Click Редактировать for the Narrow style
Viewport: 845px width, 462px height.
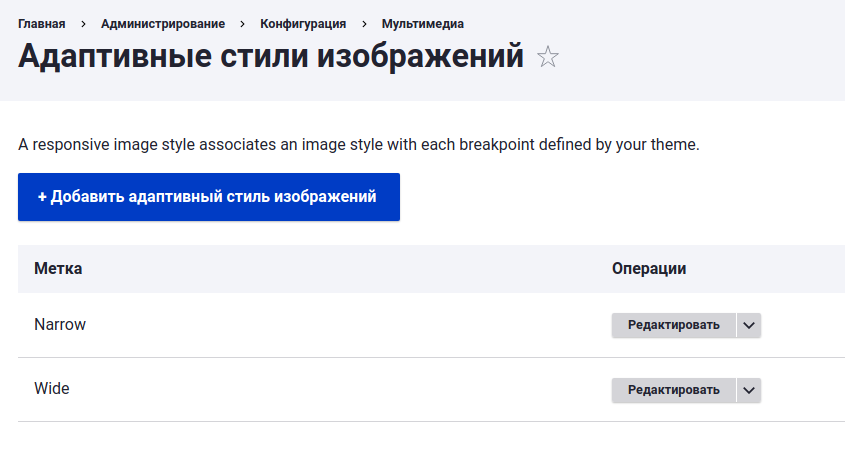674,326
